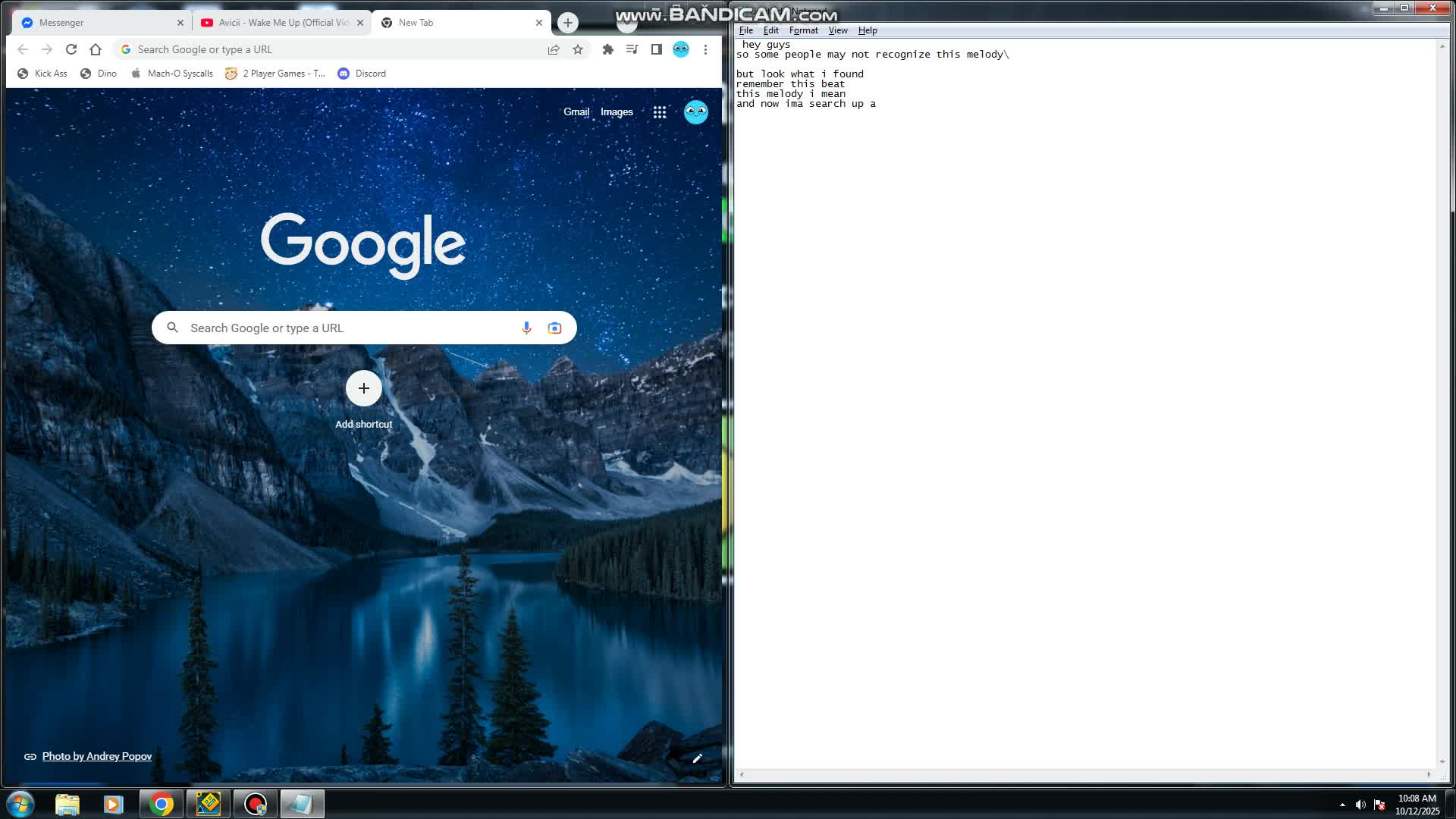This screenshot has width=1456, height=819.
Task: Open the Gmail link
Action: point(576,112)
